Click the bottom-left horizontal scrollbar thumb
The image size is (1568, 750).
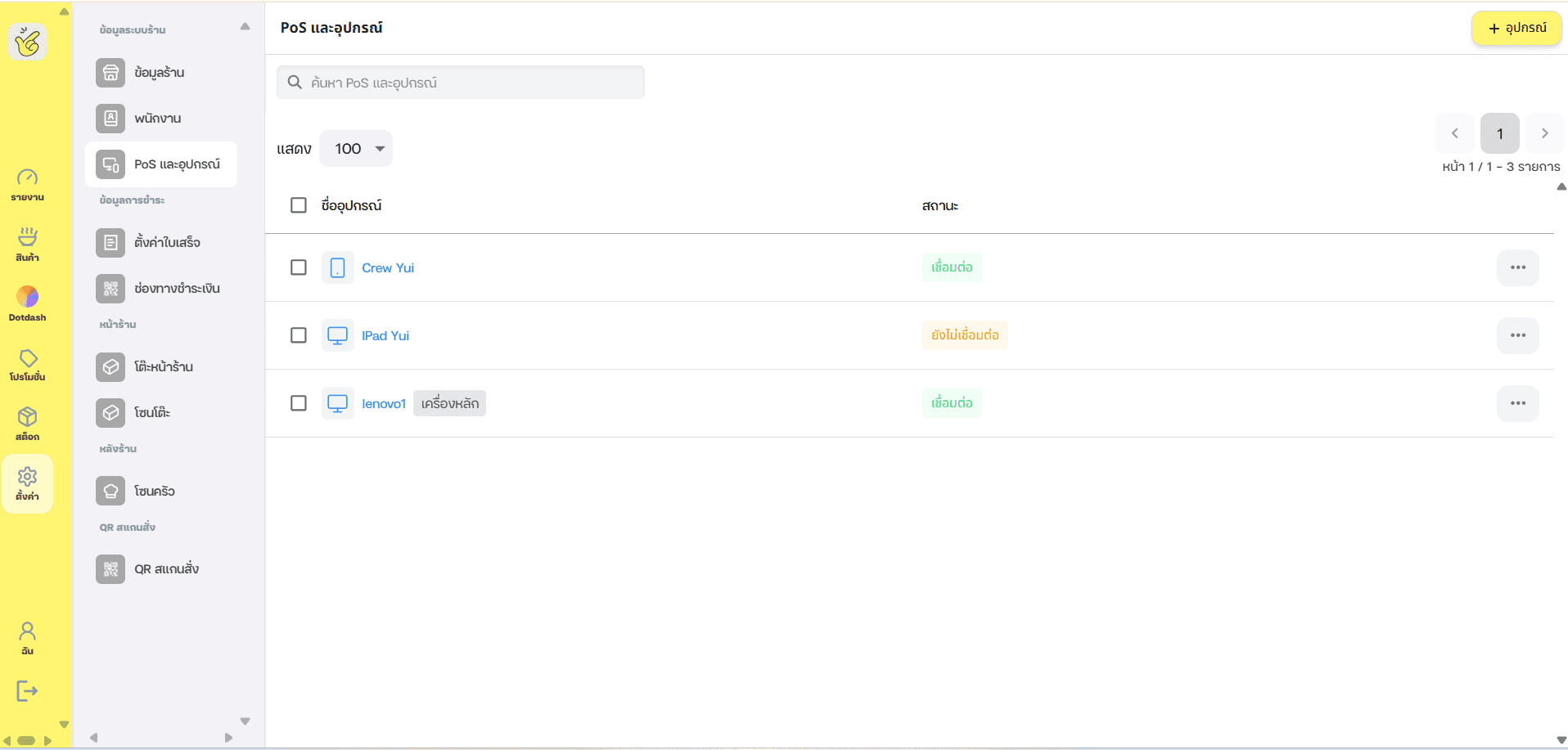26,741
